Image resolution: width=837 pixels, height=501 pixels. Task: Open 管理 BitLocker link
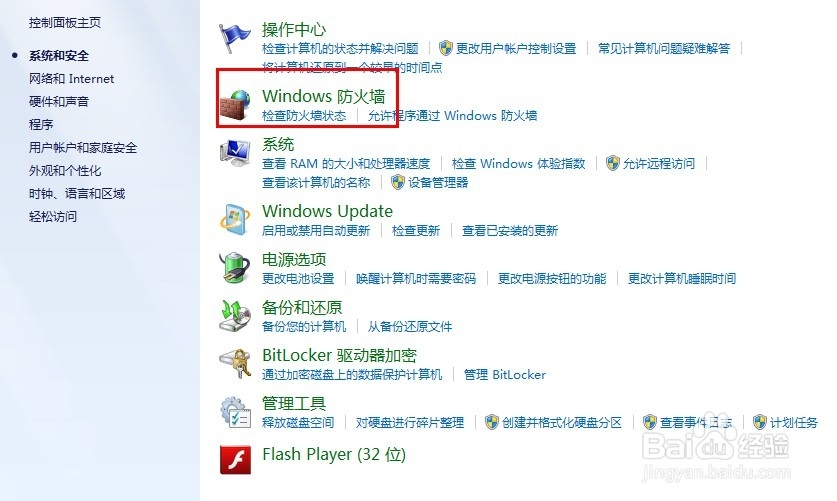click(x=505, y=375)
